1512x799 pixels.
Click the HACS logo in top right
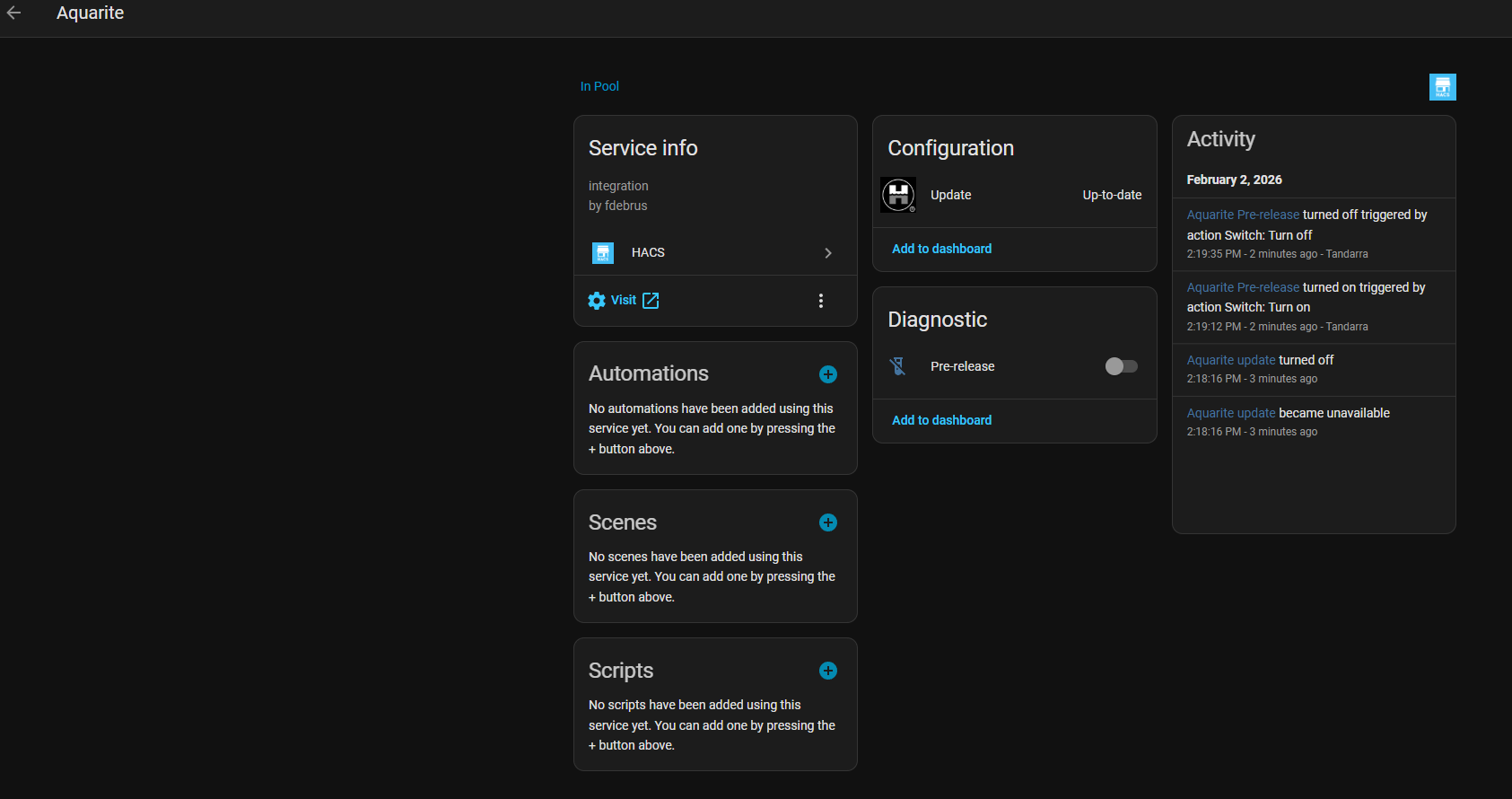pos(1442,87)
